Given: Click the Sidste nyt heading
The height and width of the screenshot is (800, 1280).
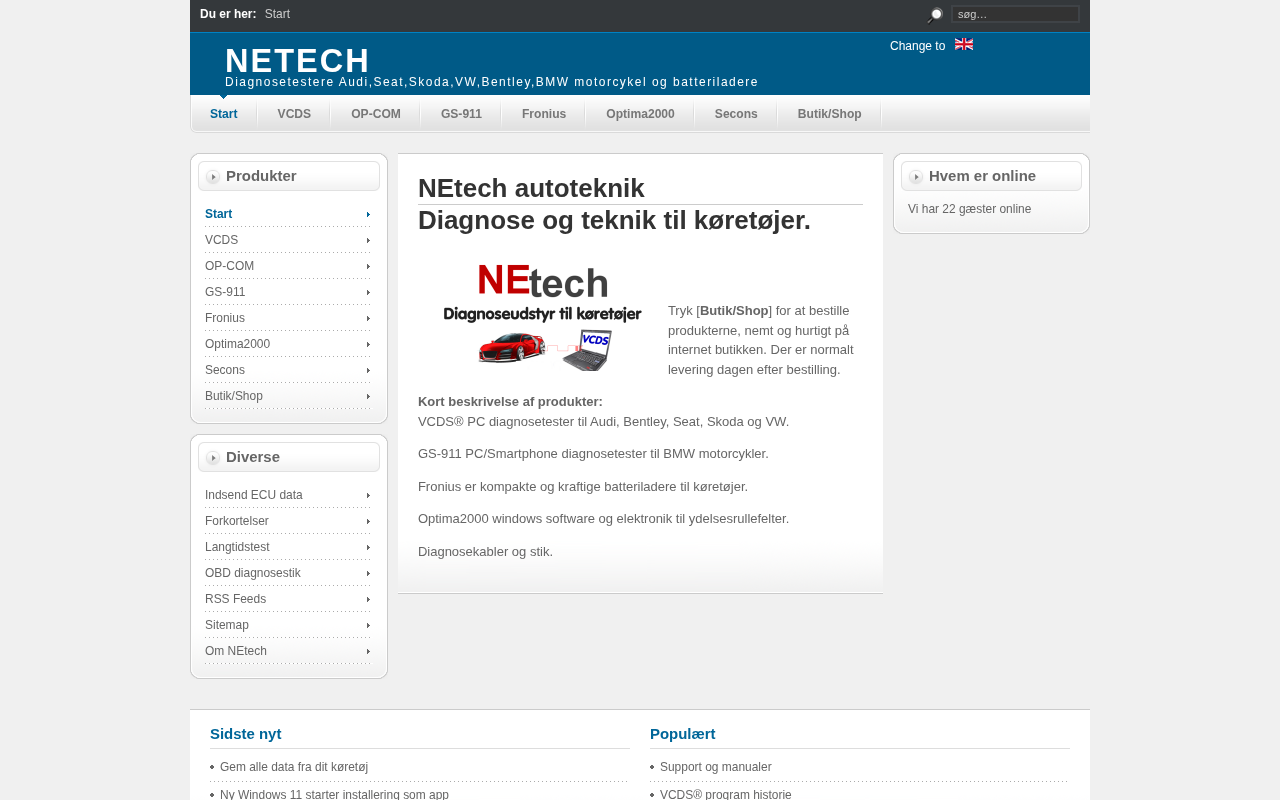Looking at the screenshot, I should click(x=246, y=733).
